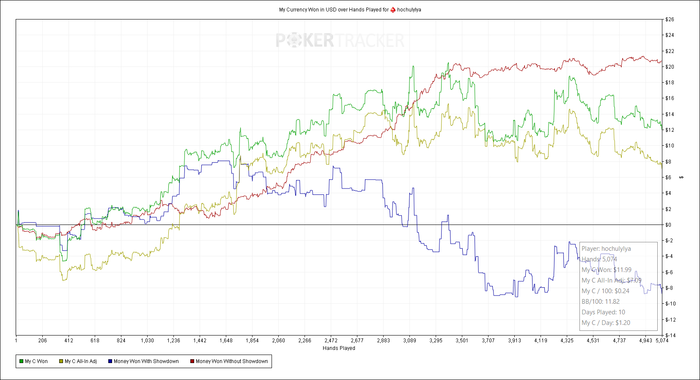Select 'Money Won Without Showdown' legend label
Screen dimensions: 700x380
click(232, 361)
